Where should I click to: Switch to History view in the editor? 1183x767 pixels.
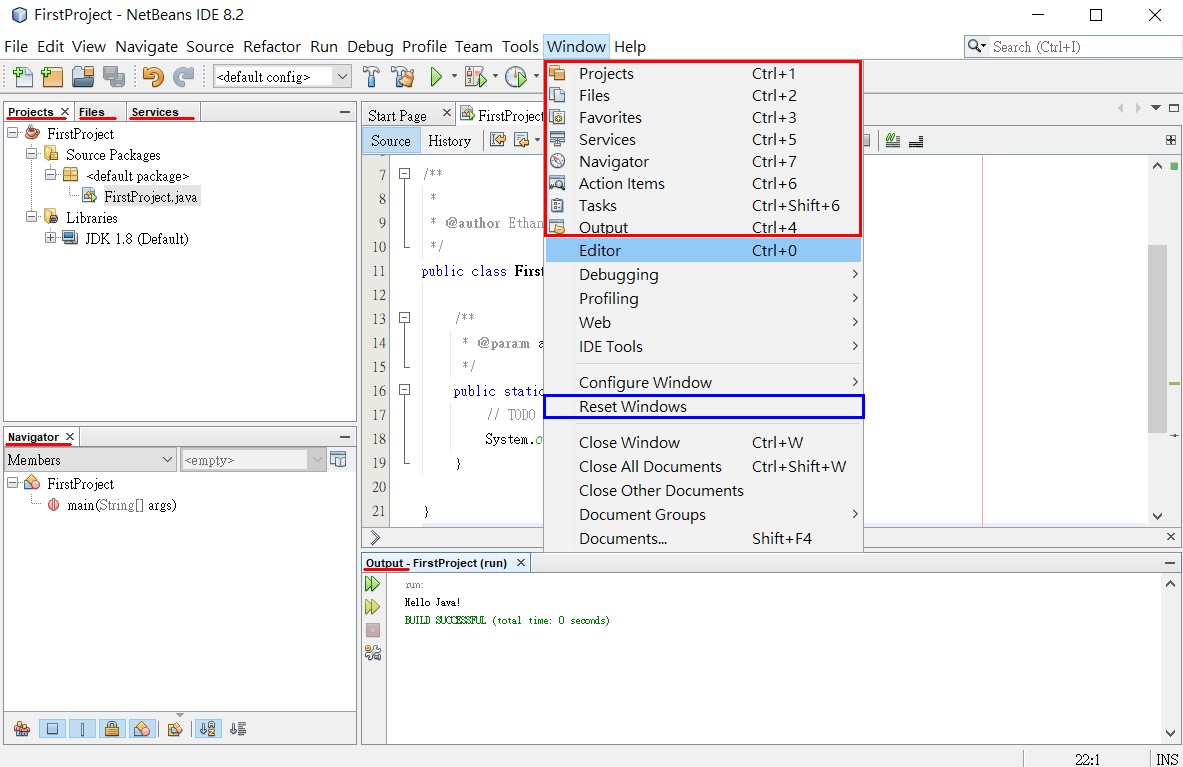(x=450, y=140)
